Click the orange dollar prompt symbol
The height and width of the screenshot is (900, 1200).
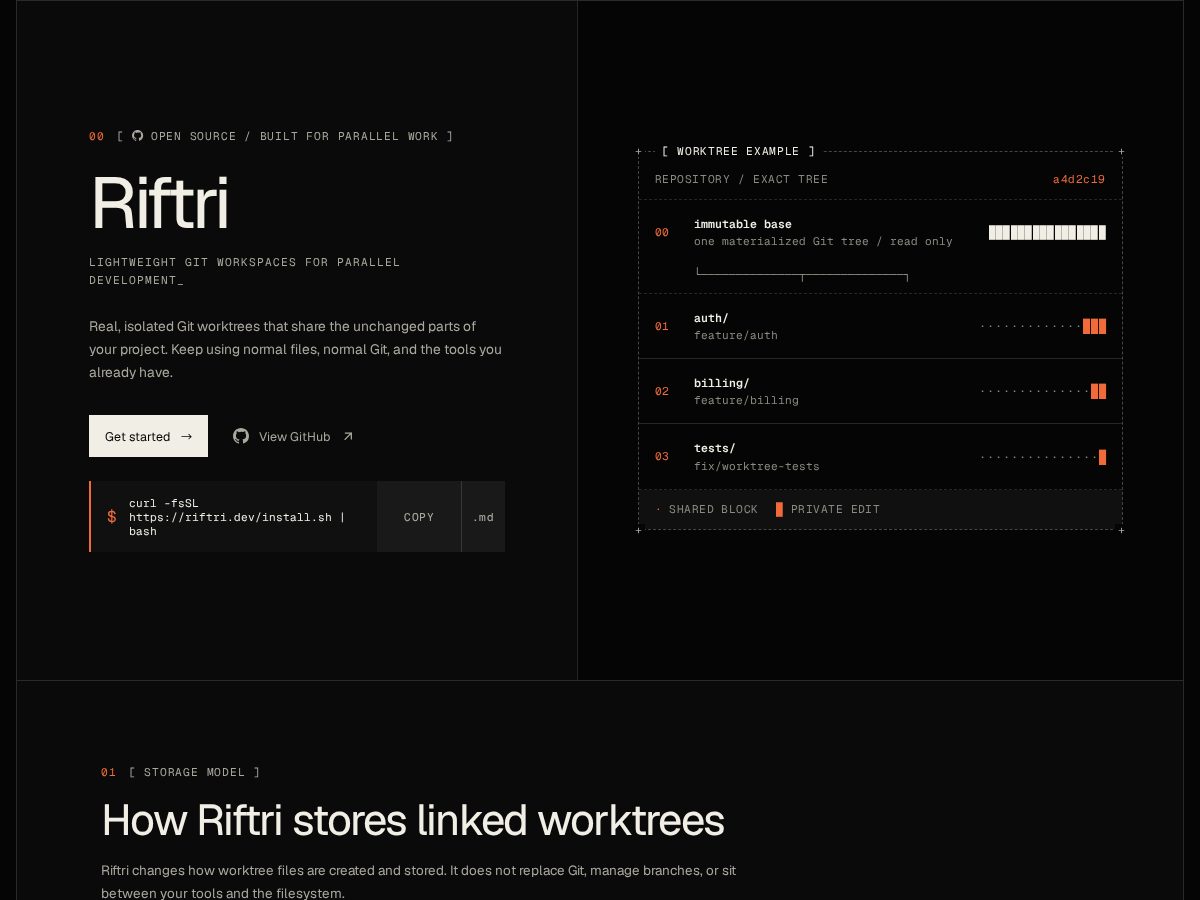tap(112, 517)
